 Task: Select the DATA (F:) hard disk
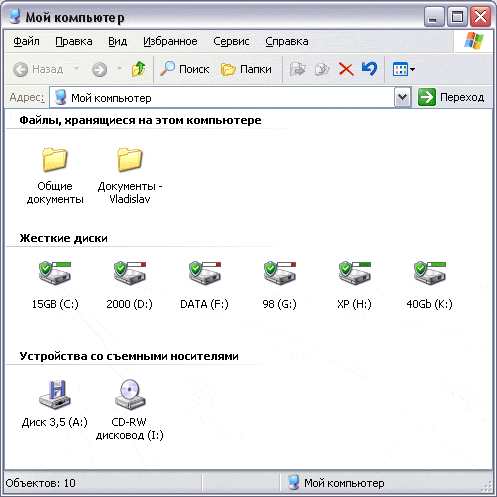(204, 273)
